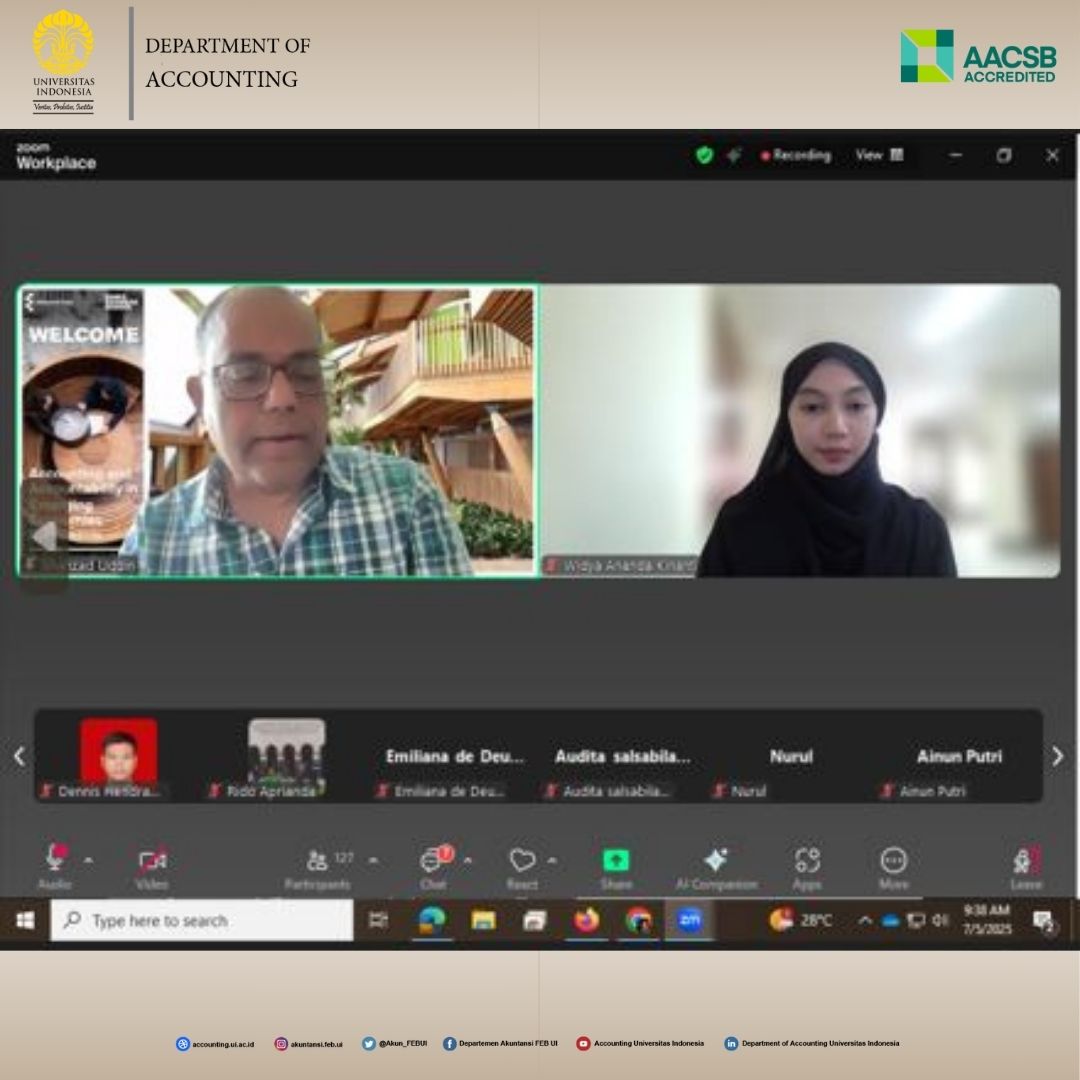Click the More options button
This screenshot has height=1080, width=1080.
coord(893,860)
